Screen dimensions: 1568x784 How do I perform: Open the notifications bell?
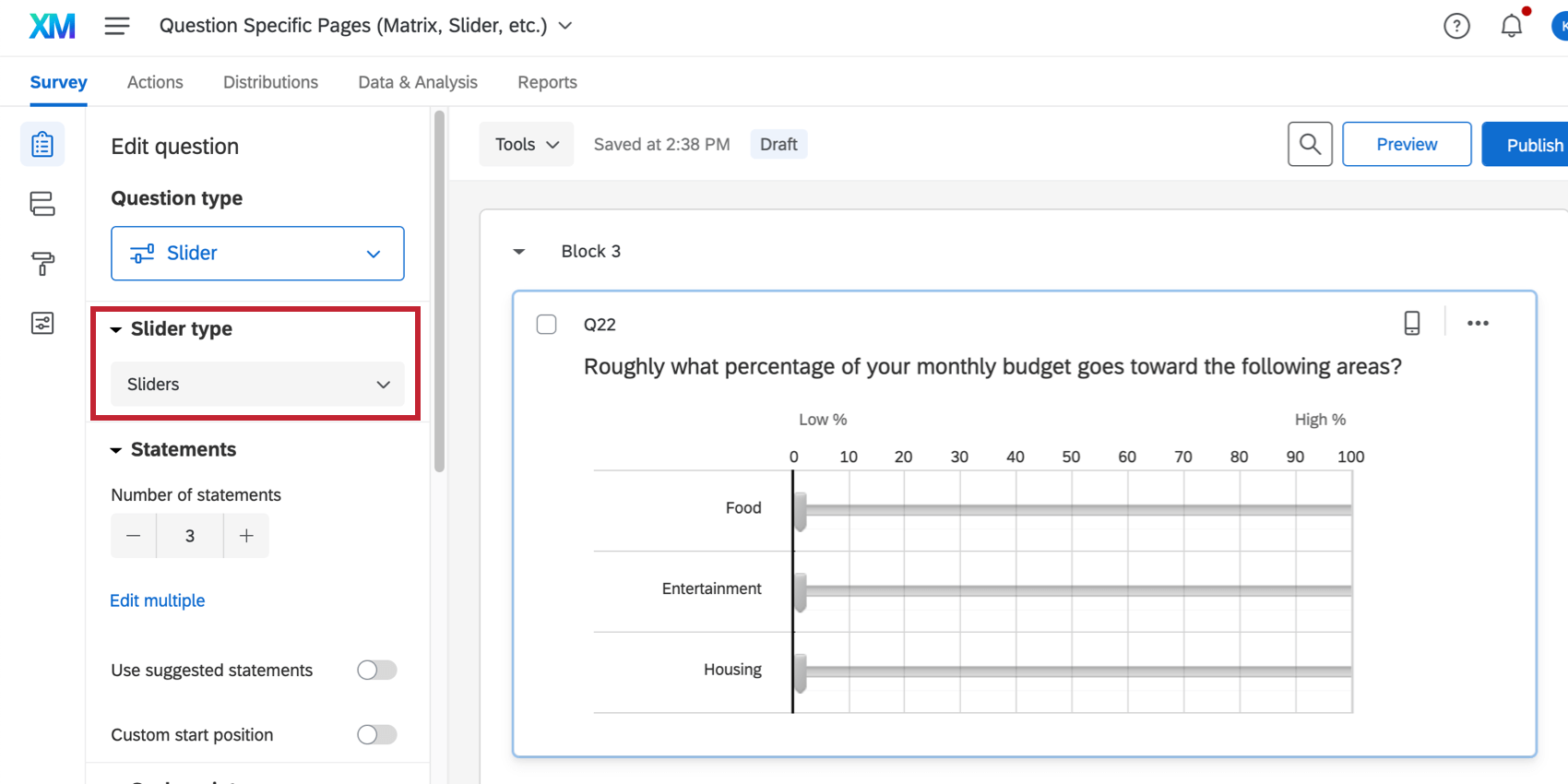coord(1511,26)
